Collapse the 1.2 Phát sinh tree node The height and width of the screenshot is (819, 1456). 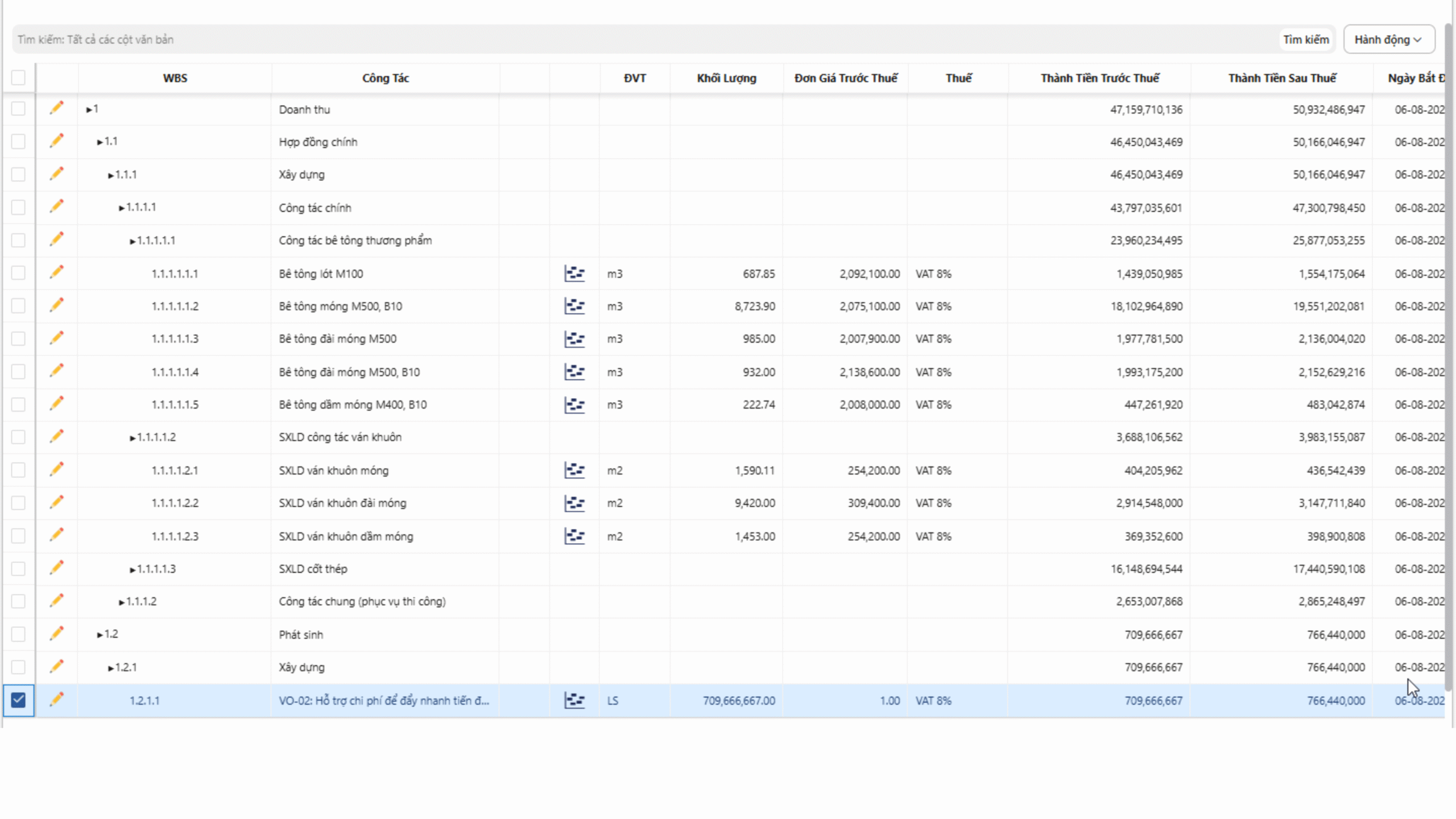pyautogui.click(x=100, y=635)
